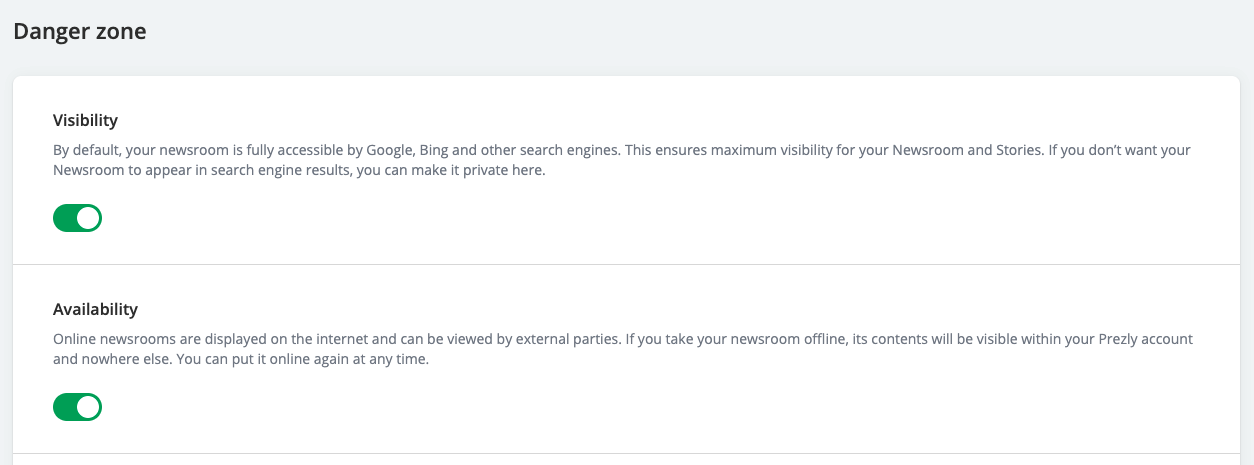The height and width of the screenshot is (465, 1254).
Task: Select the Visibility section title
Action: 85,120
